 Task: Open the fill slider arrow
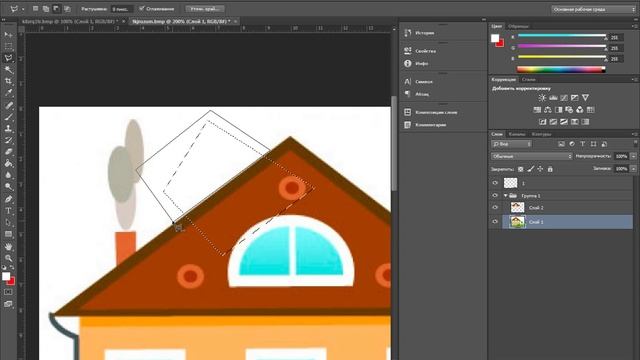click(x=633, y=169)
